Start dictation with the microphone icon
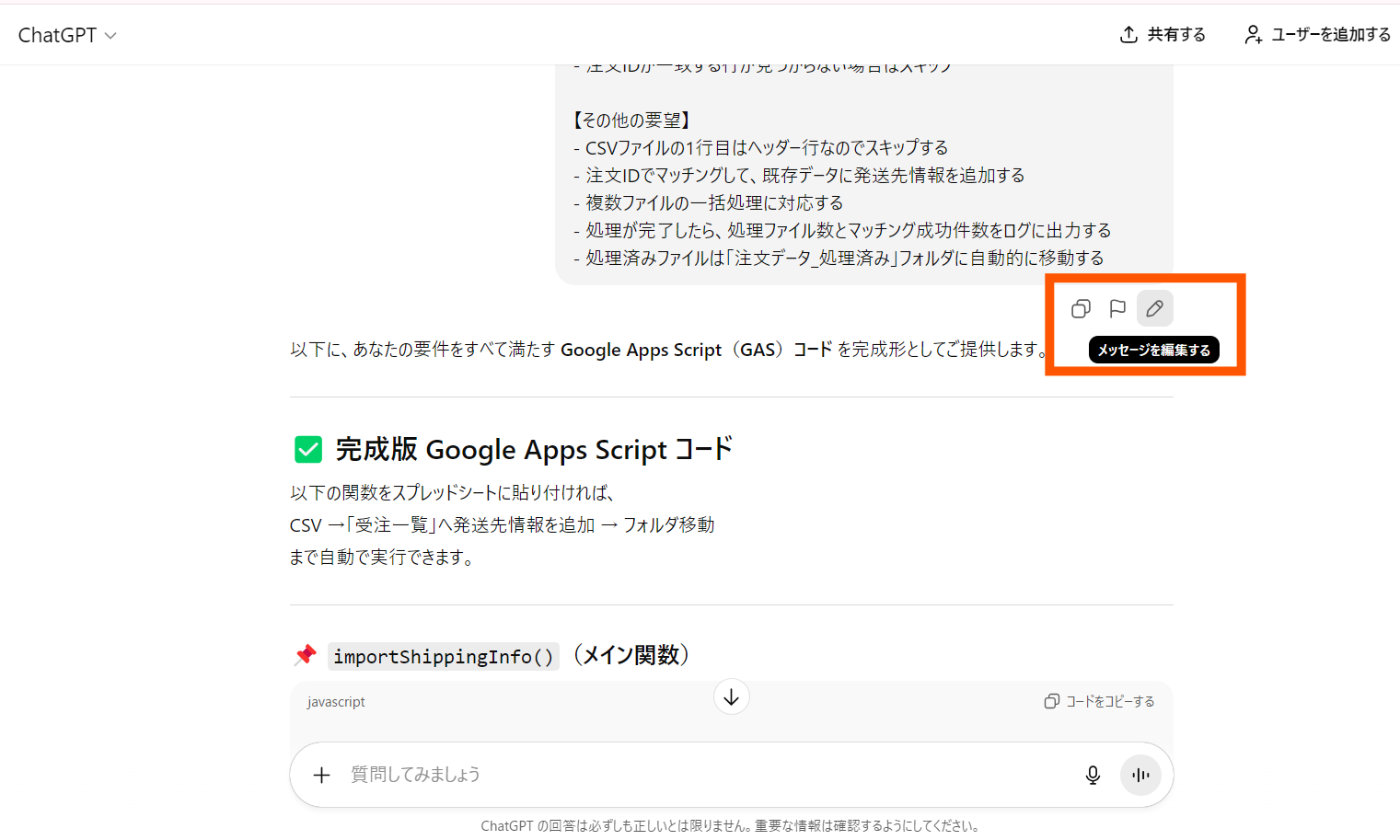This screenshot has height=840, width=1400. pyautogui.click(x=1093, y=775)
